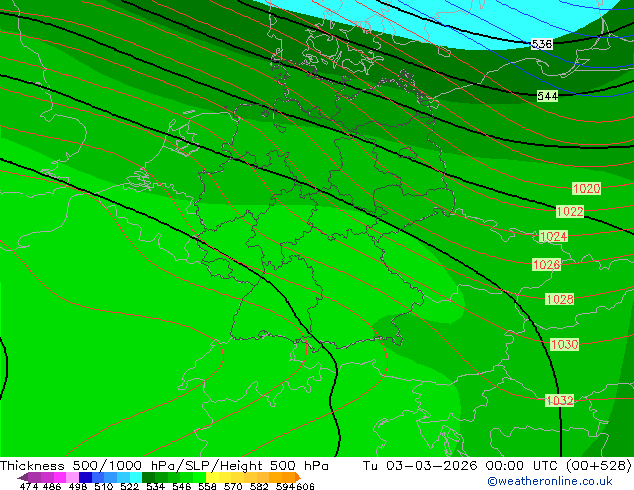Select the 1030 pressure isobar label
This screenshot has width=634, height=490.
(565, 344)
